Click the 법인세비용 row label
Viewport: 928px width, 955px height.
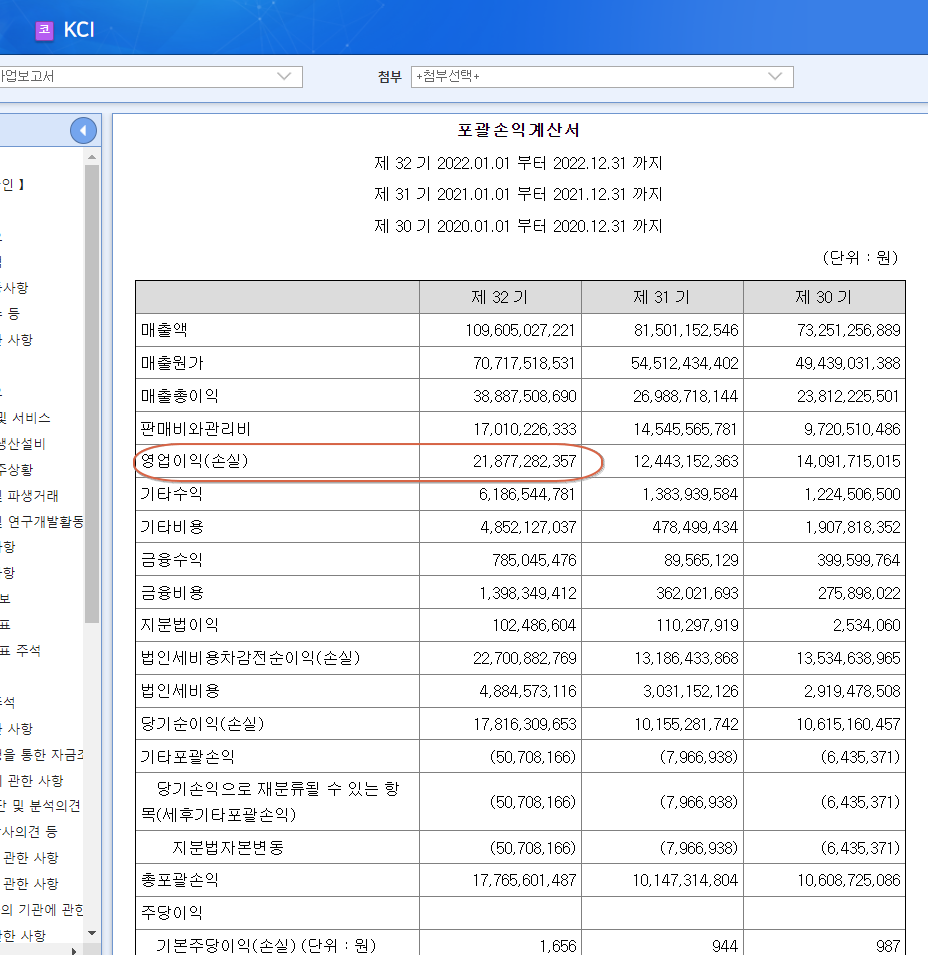[x=180, y=691]
